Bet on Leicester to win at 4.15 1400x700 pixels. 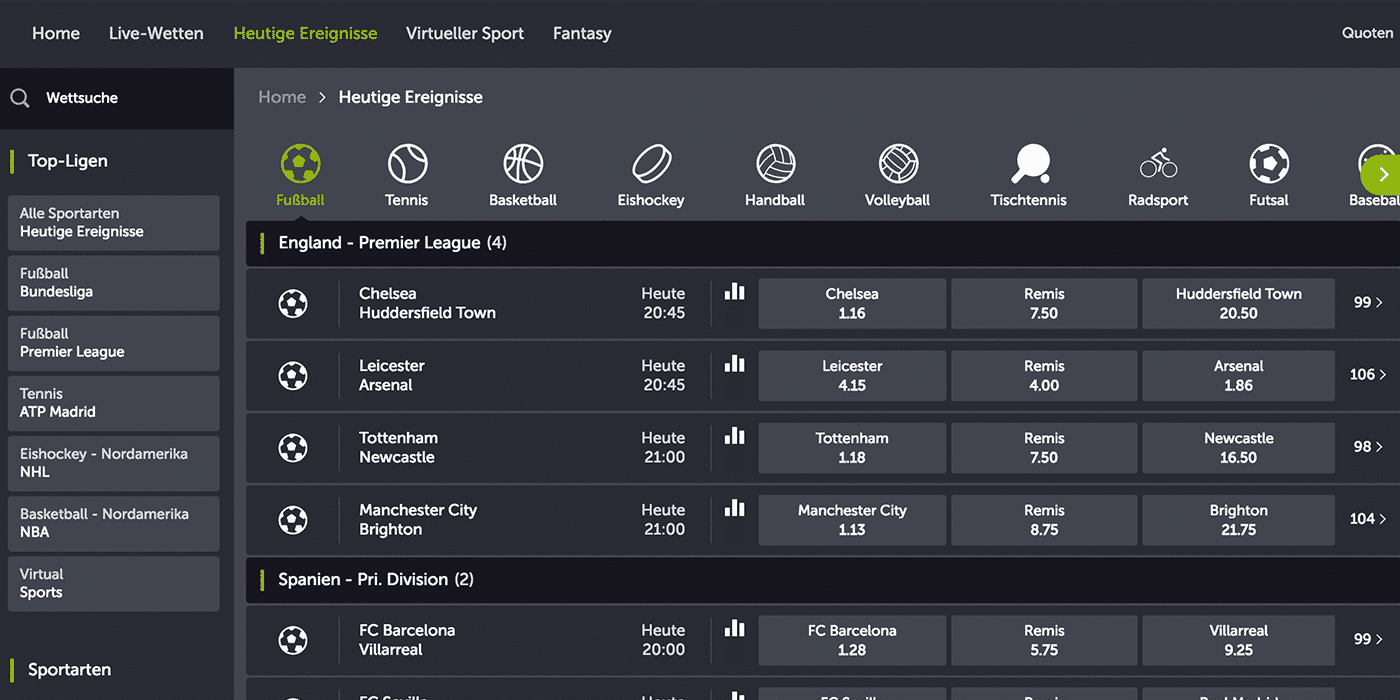(x=852, y=375)
